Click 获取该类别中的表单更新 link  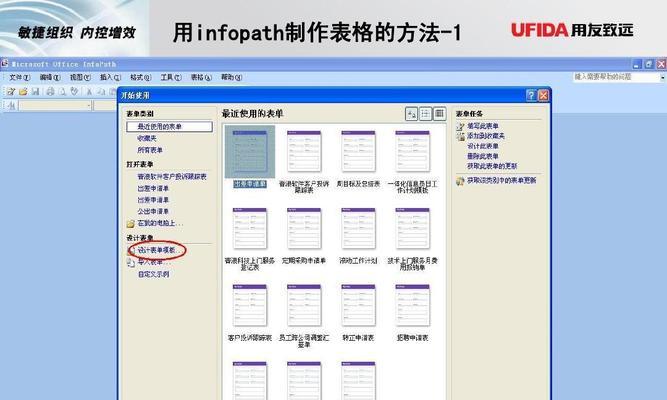tap(501, 181)
